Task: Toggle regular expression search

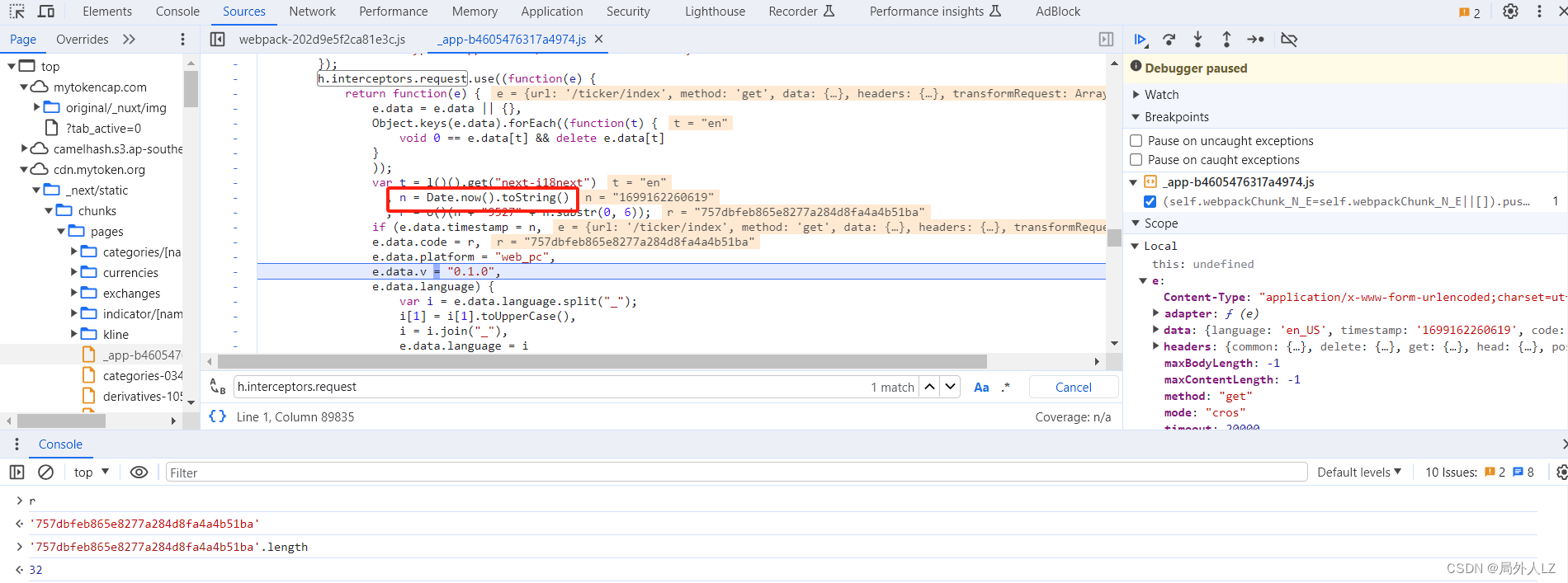Action: point(1005,387)
